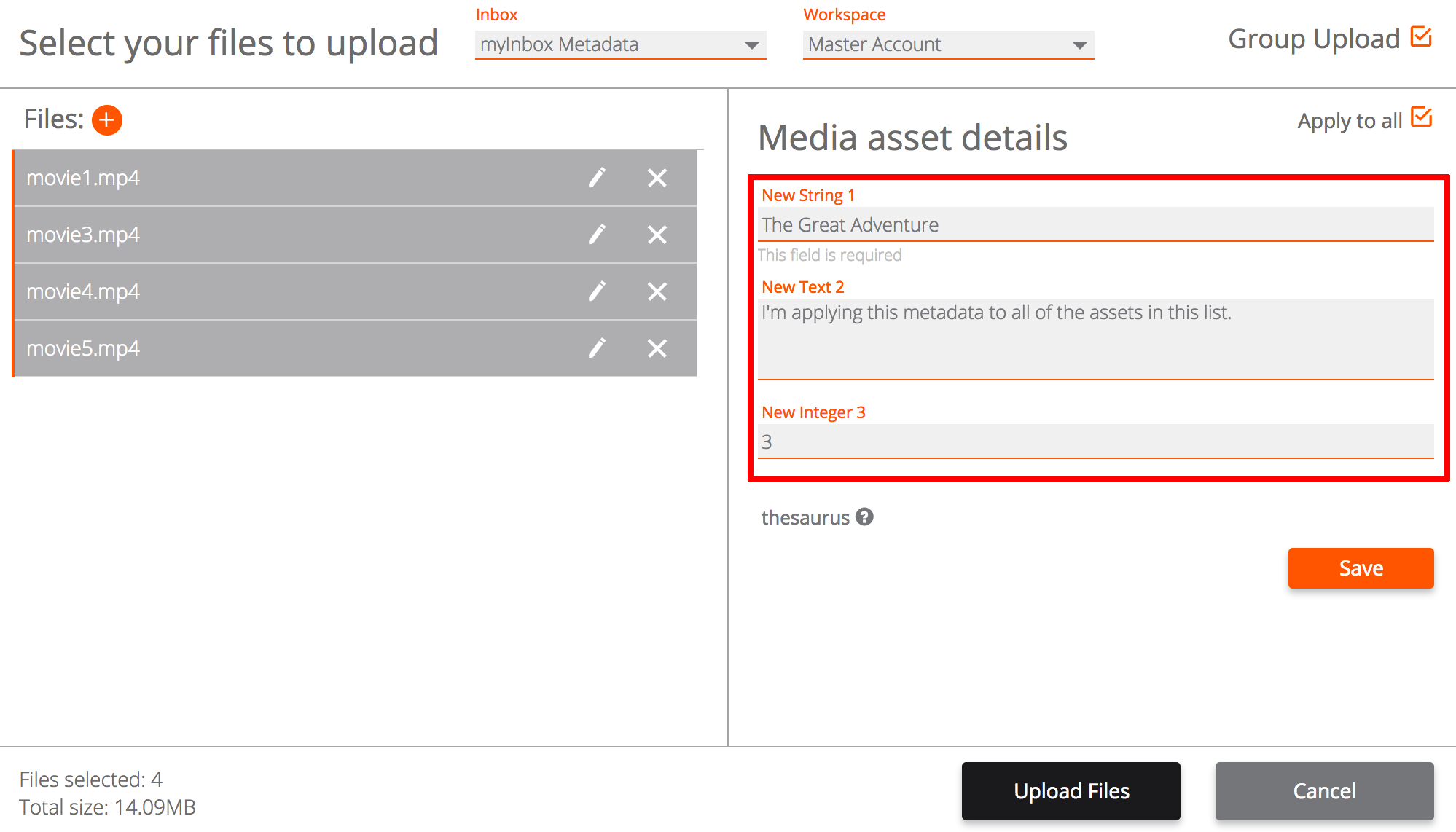
Task: Toggle the Group Upload checkbox
Action: (1421, 37)
